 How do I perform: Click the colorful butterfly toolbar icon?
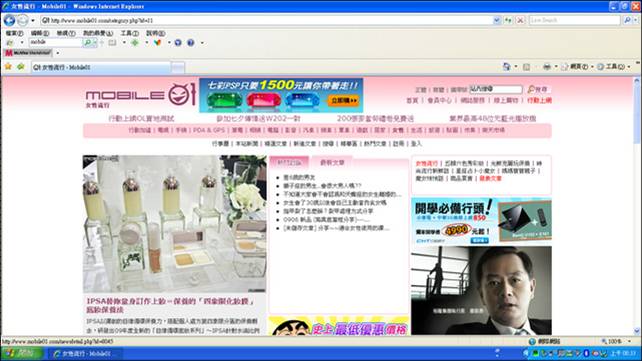click(x=158, y=43)
